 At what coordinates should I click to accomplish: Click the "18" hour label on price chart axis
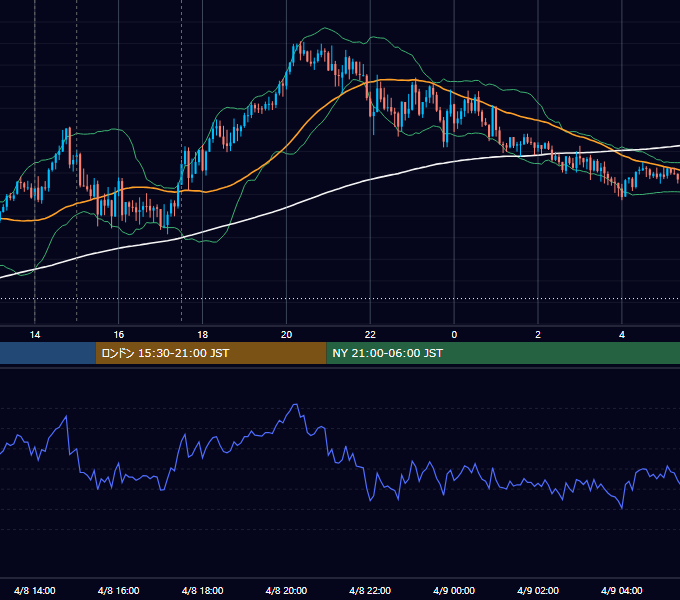[x=203, y=335]
